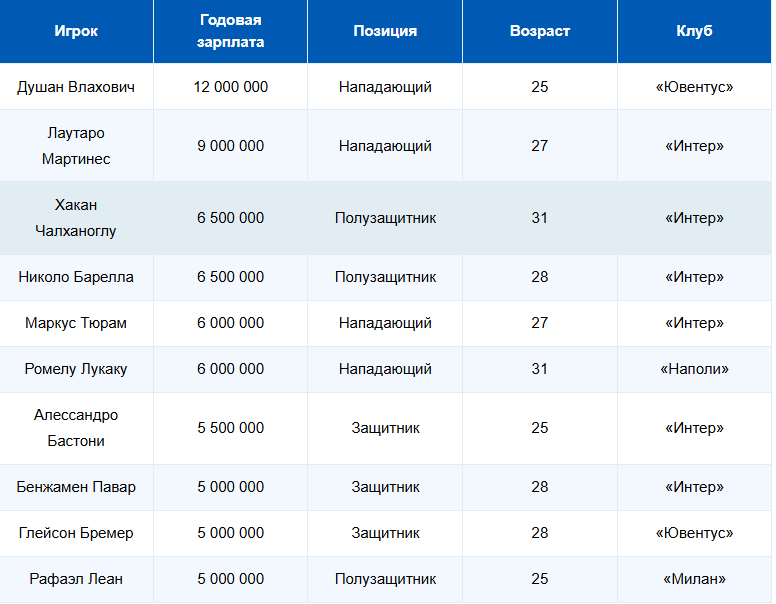The image size is (776, 604).
Task: Click the position in the Николо Барелла row
Action: [x=385, y=277]
